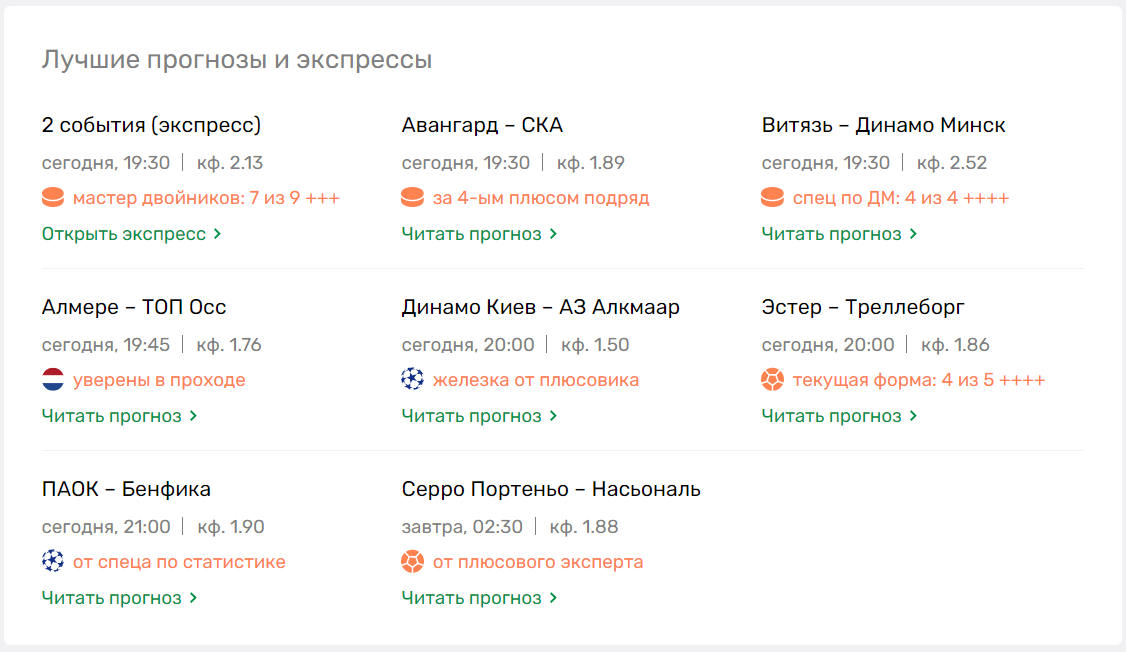
Task: Click the '2 события (экспресс)' title
Action: click(150, 124)
